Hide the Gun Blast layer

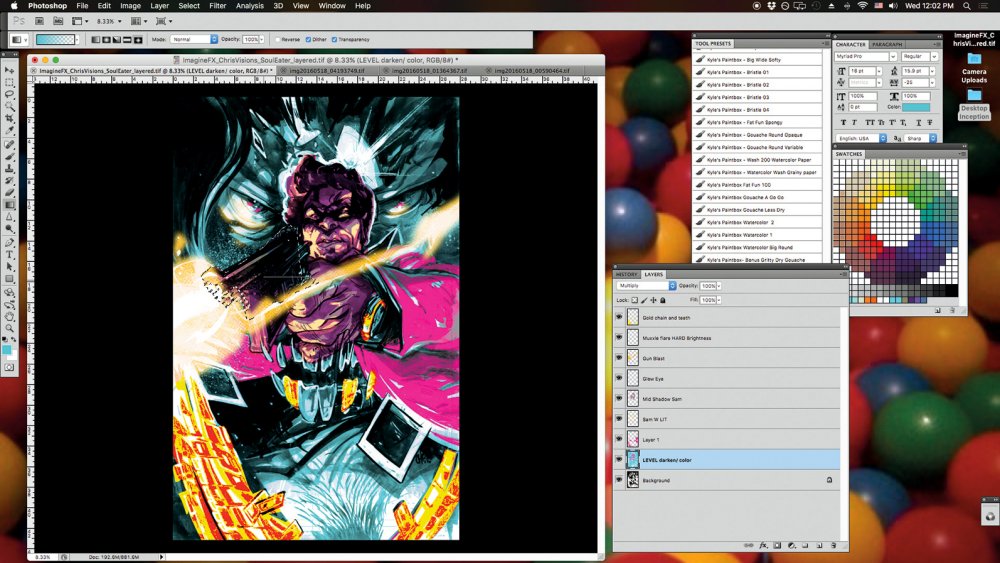619,358
